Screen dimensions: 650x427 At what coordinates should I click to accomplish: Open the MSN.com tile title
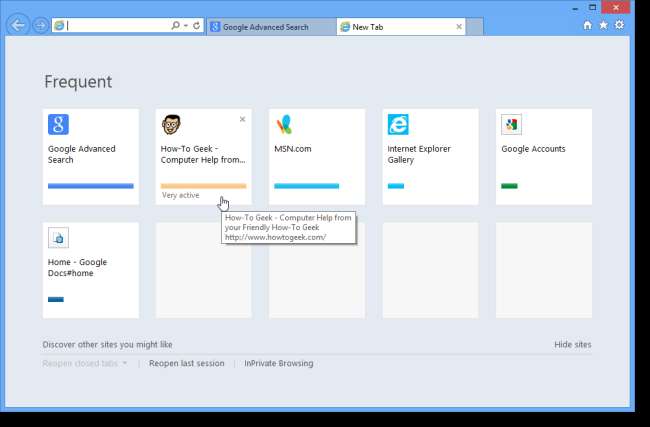tap(293, 149)
